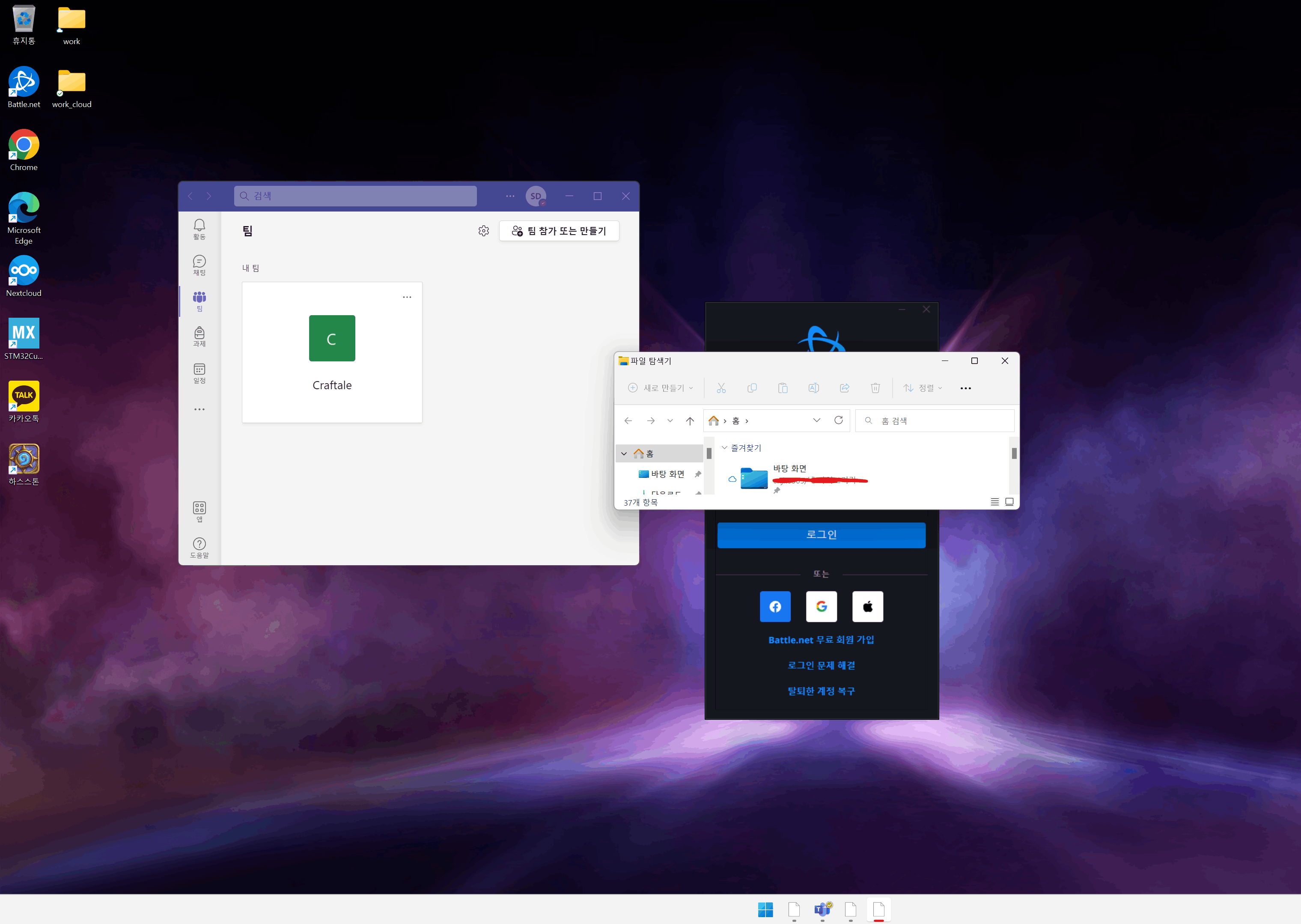
Task: Sign in with Facebook icon
Action: 775,607
